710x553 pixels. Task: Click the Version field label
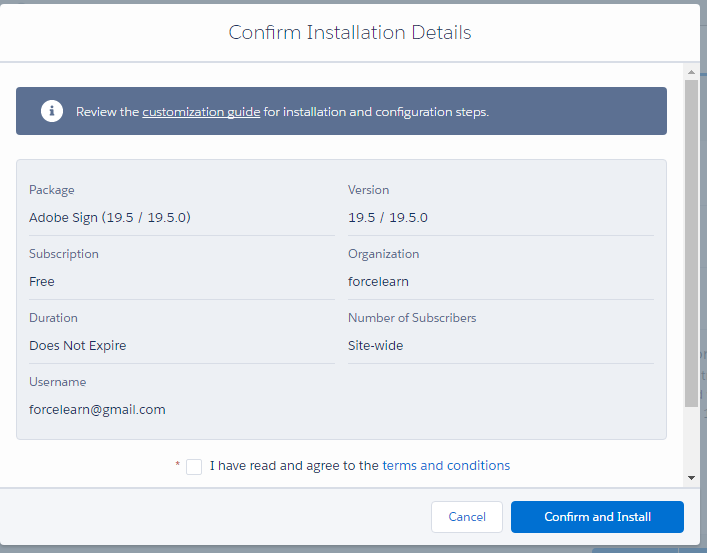click(x=369, y=190)
